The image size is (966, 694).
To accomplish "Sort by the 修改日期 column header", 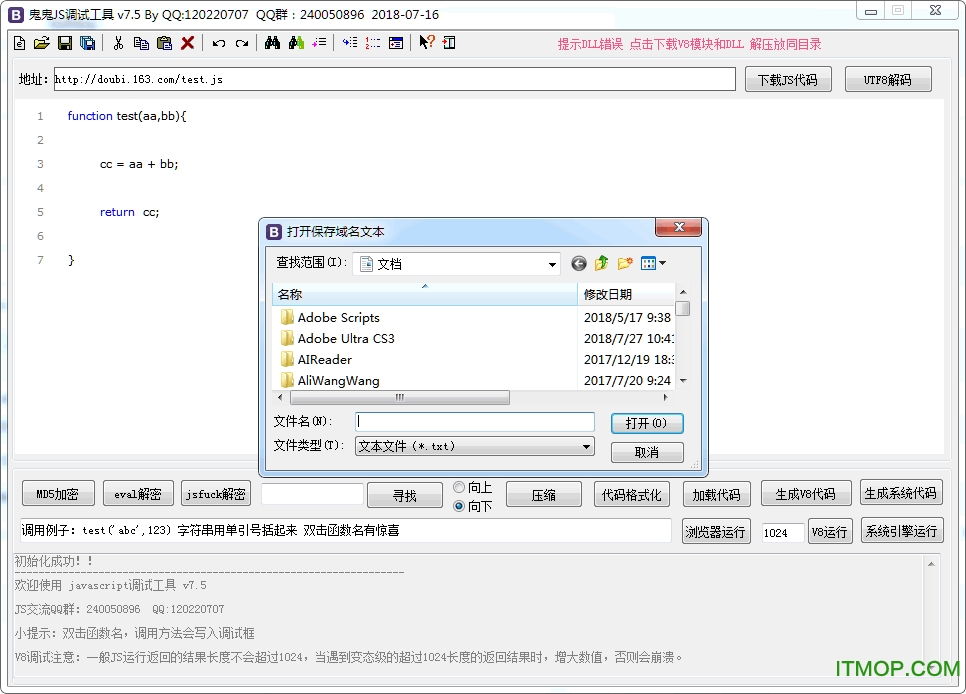I will pos(626,295).
